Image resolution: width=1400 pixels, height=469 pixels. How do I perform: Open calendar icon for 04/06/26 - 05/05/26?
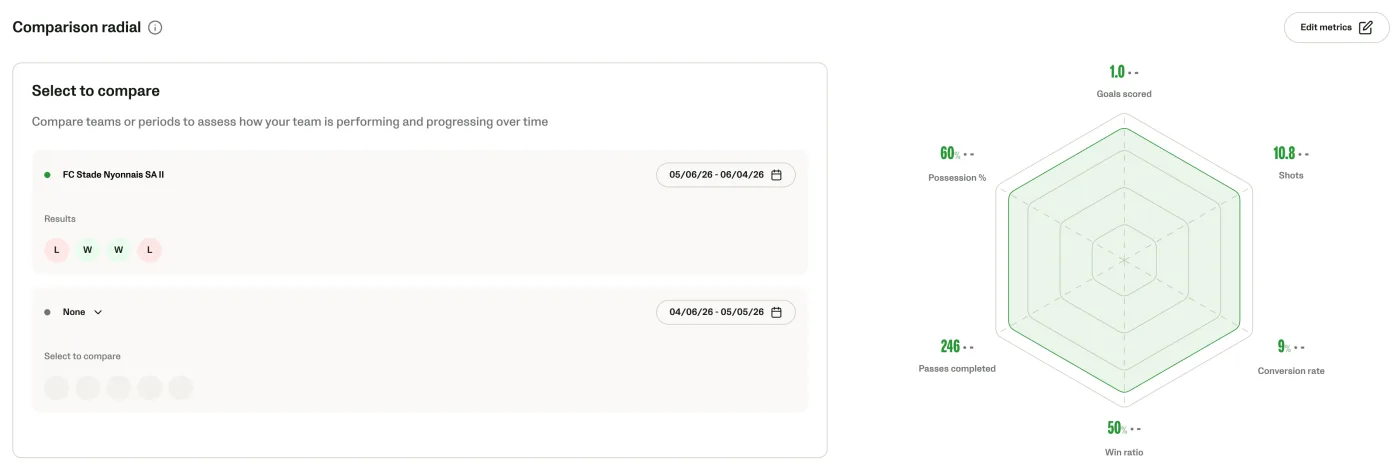click(777, 312)
